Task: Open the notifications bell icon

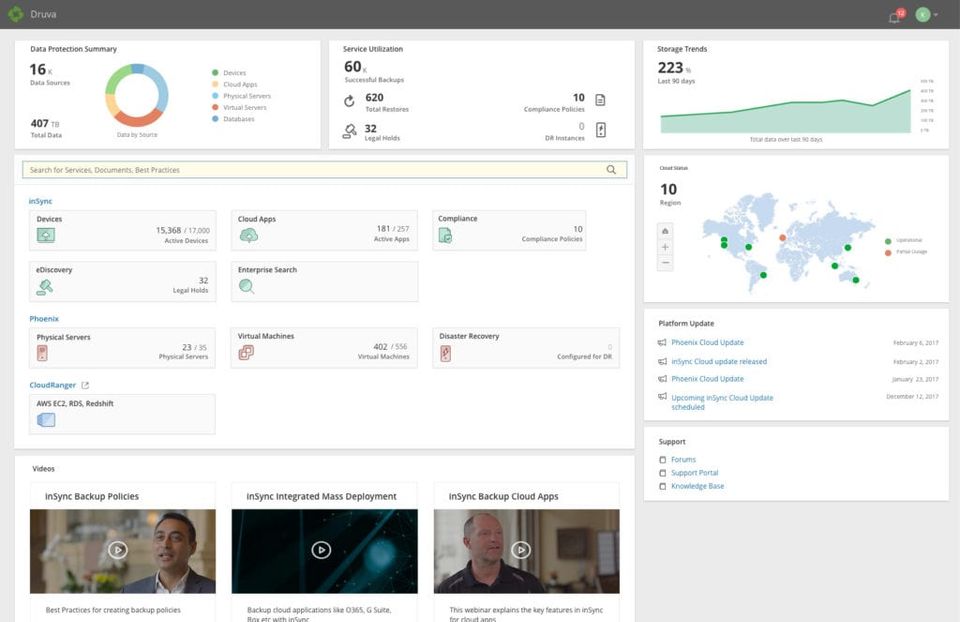Action: pyautogui.click(x=894, y=17)
